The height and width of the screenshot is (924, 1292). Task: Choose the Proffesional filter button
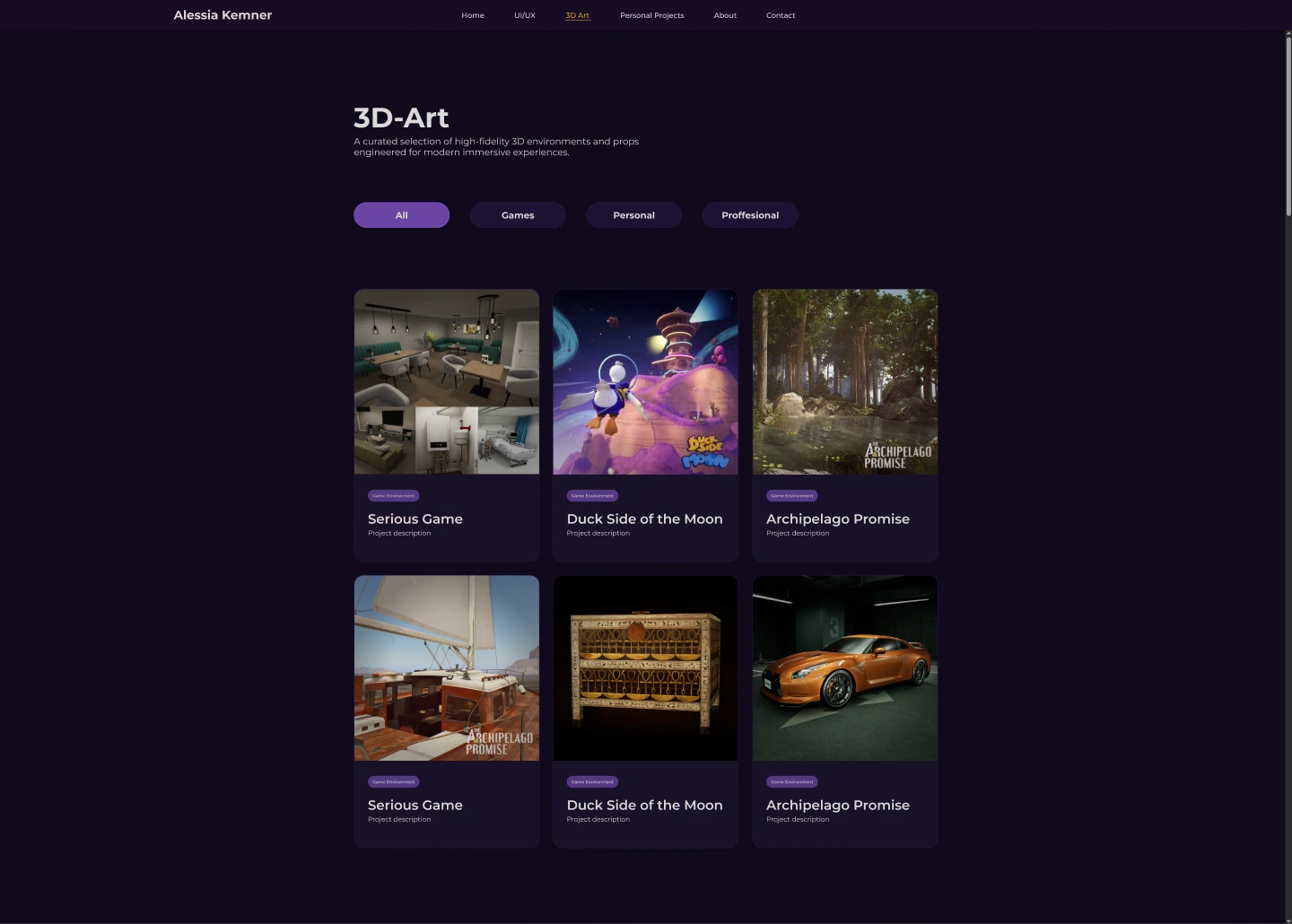click(750, 215)
